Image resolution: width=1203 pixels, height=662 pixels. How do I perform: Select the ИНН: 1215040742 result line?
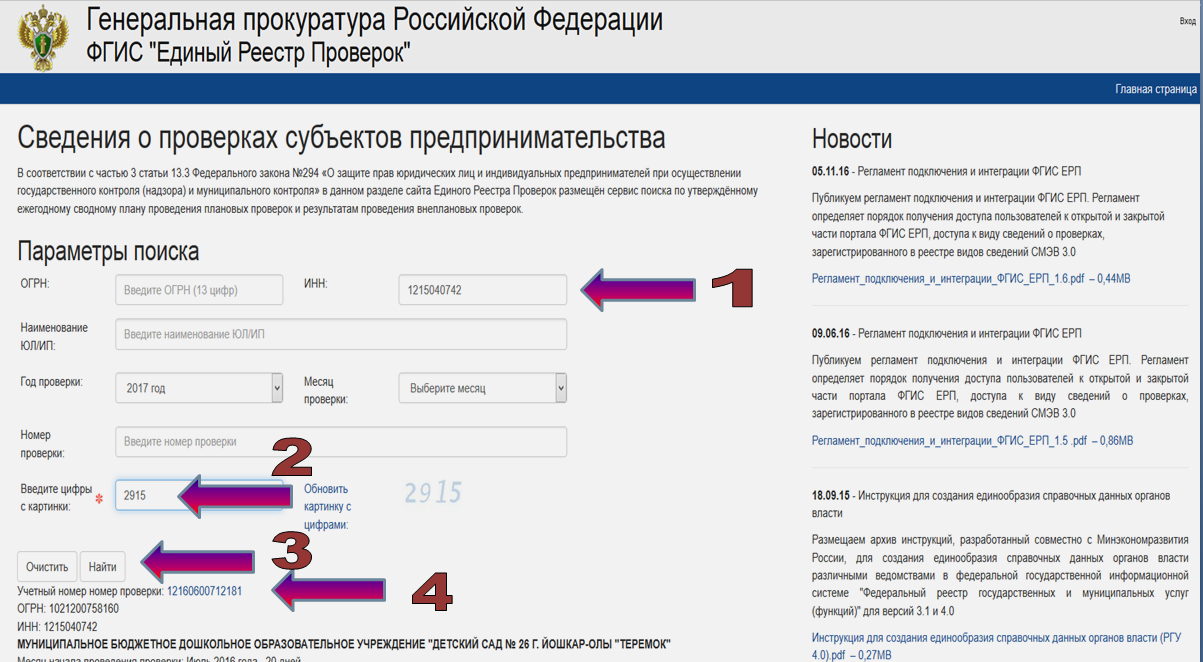57,626
